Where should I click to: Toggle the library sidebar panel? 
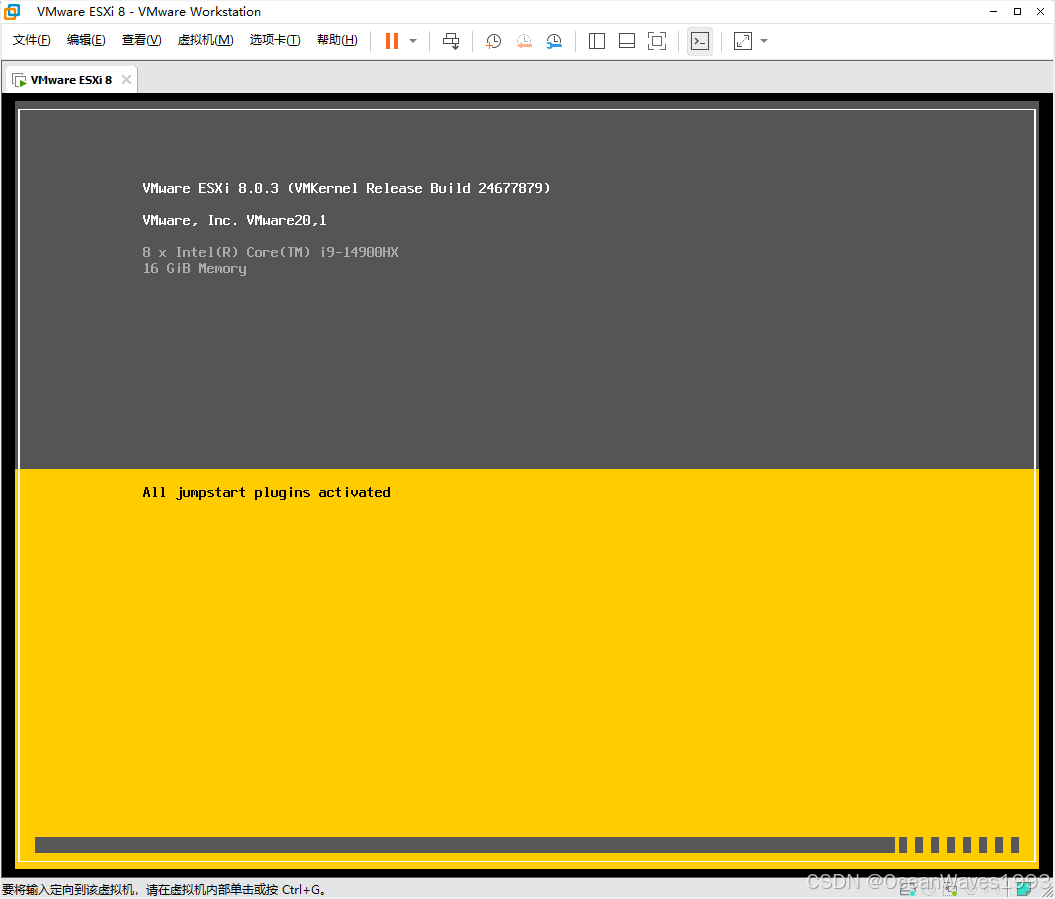coord(597,41)
